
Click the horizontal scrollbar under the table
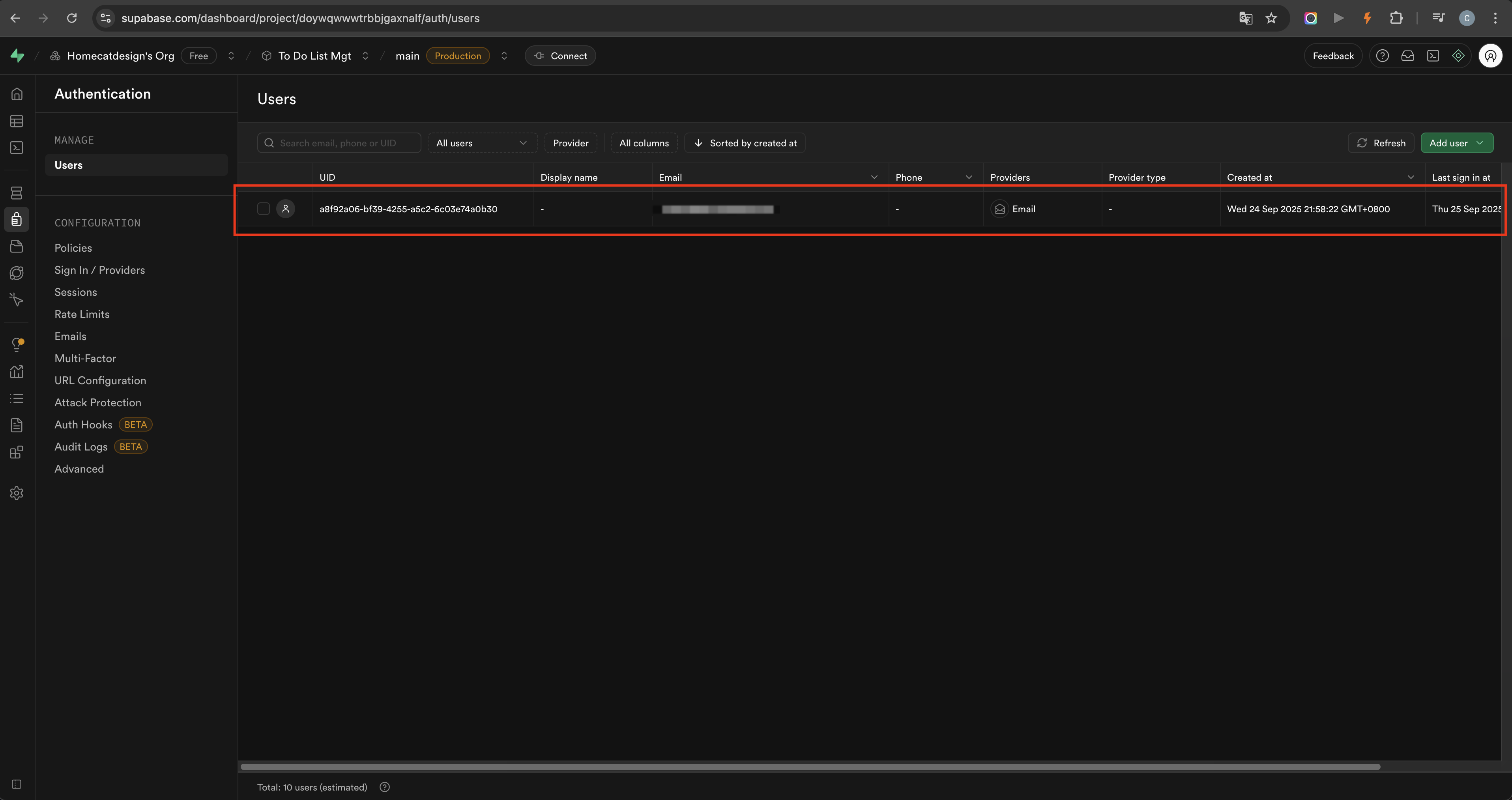(x=810, y=766)
